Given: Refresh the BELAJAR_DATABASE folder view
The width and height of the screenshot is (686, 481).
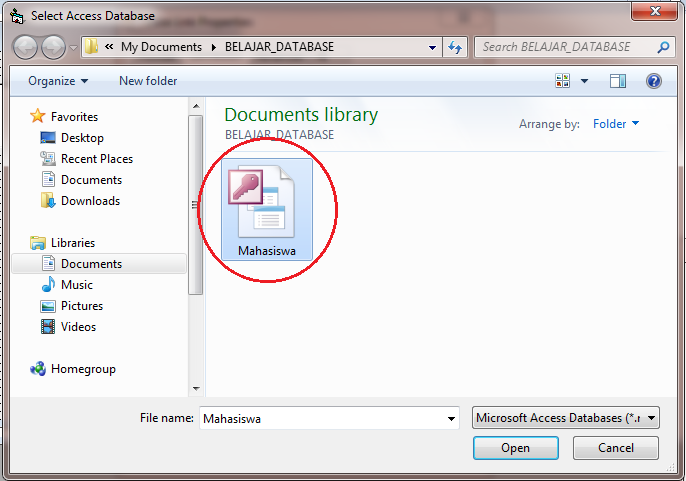Looking at the screenshot, I should coord(455,47).
